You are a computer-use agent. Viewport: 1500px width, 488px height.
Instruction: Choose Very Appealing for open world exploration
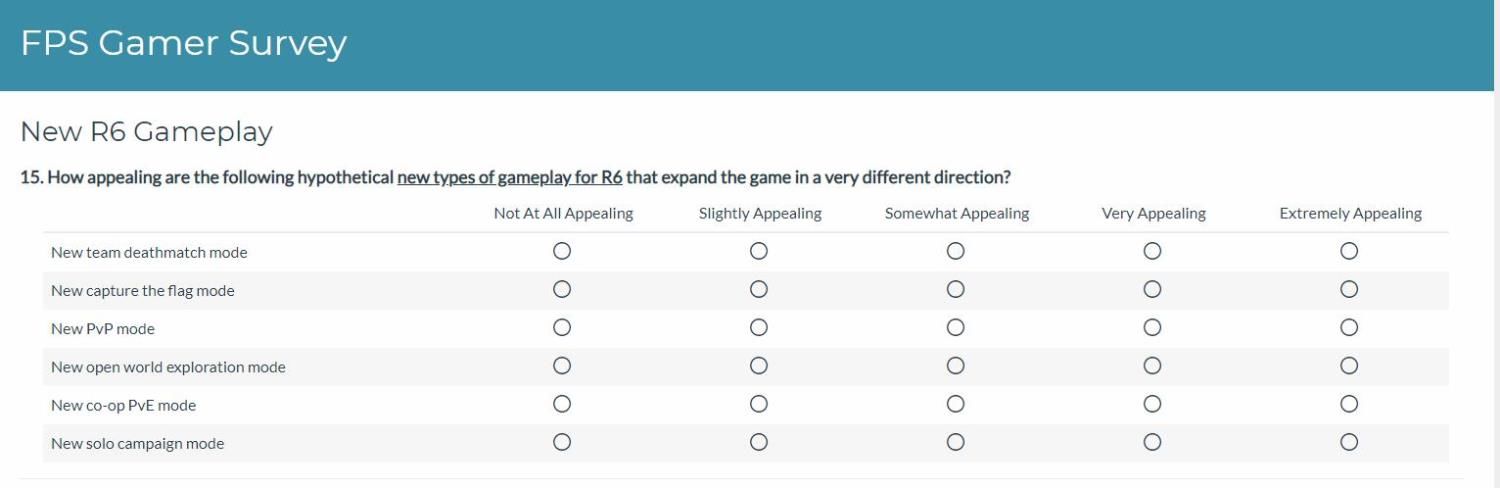[1152, 366]
